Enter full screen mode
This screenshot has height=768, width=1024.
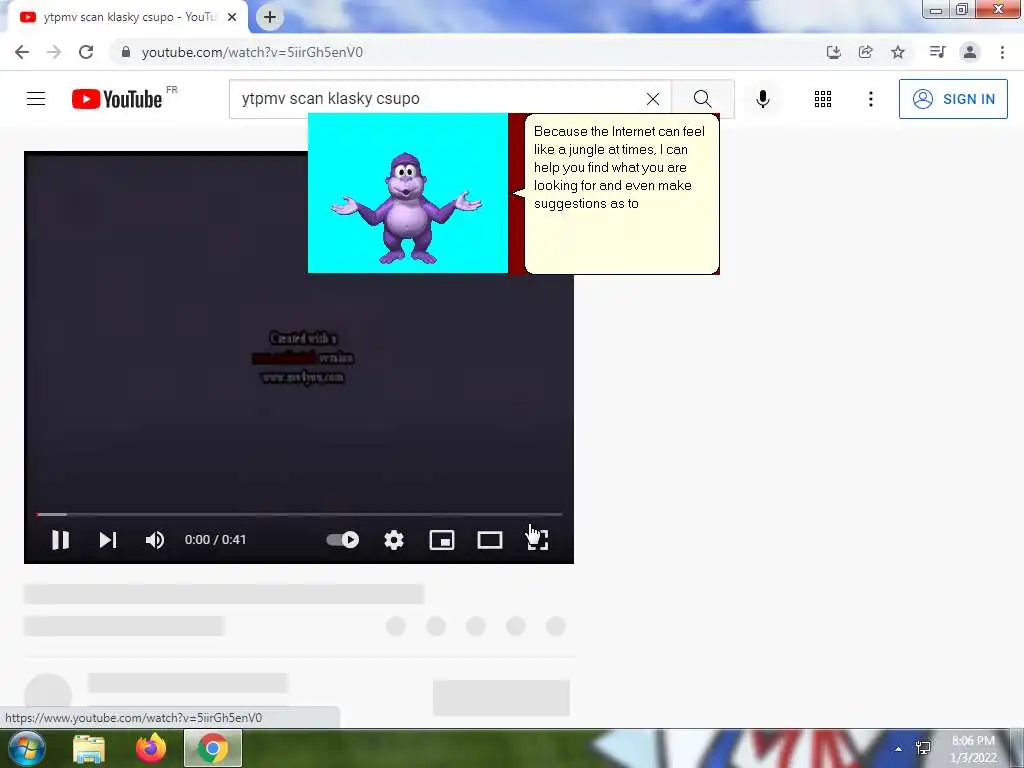pos(537,540)
